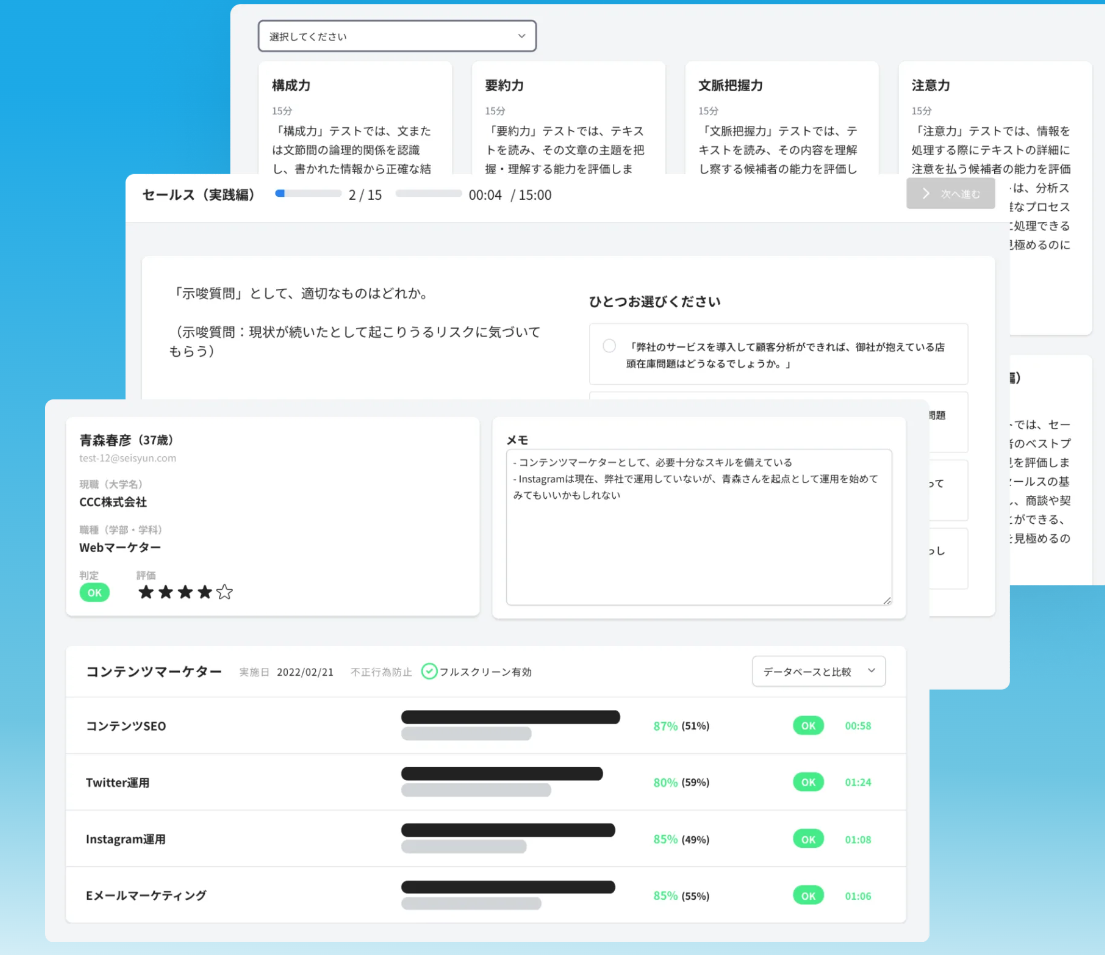Select the first answer radio button

click(x=609, y=346)
